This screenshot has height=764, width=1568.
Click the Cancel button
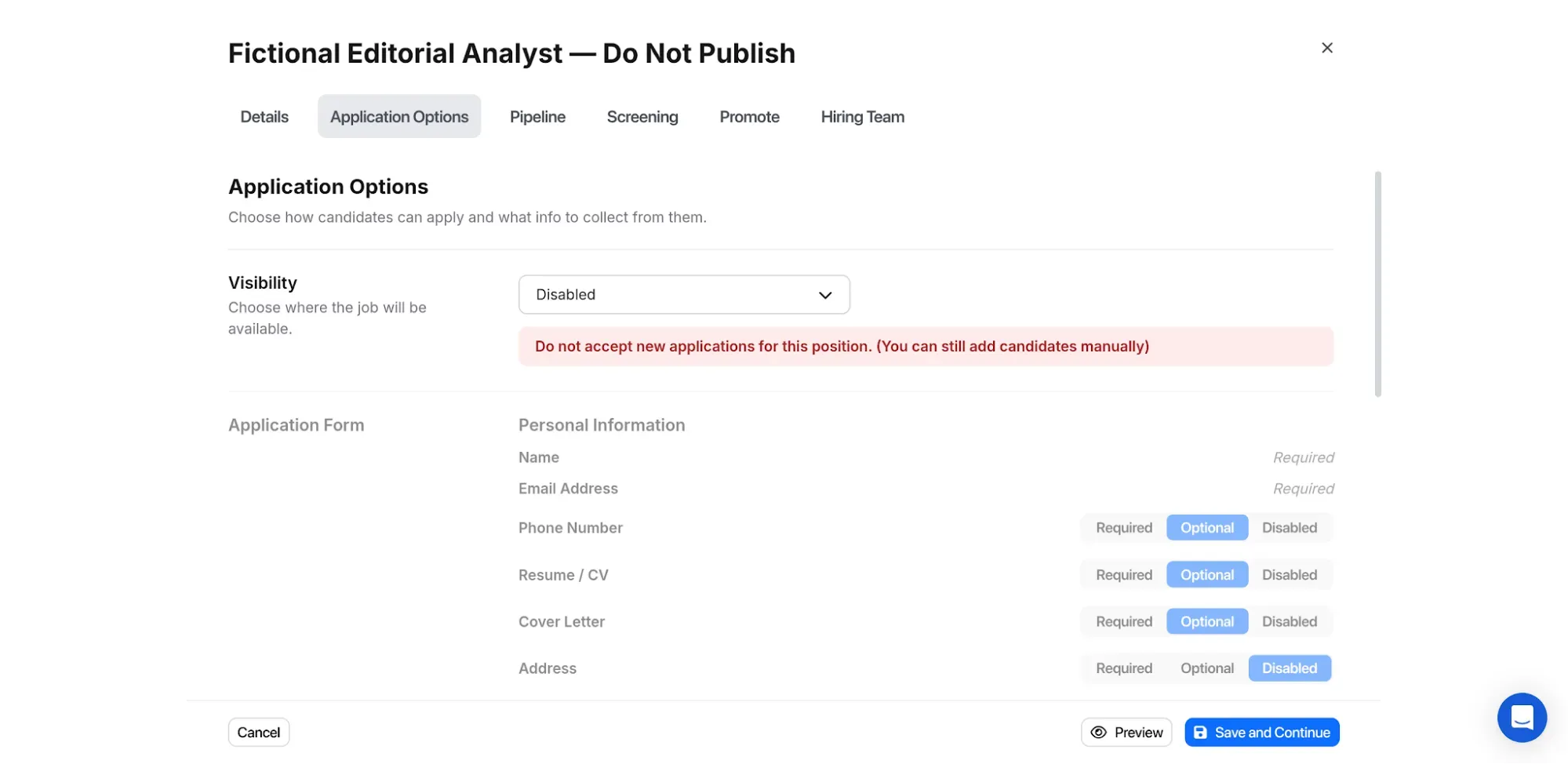258,732
